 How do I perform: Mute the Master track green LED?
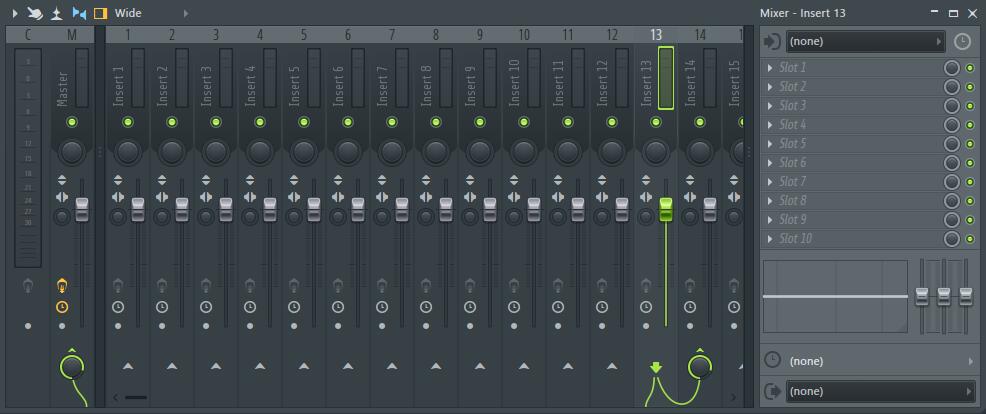click(x=72, y=122)
